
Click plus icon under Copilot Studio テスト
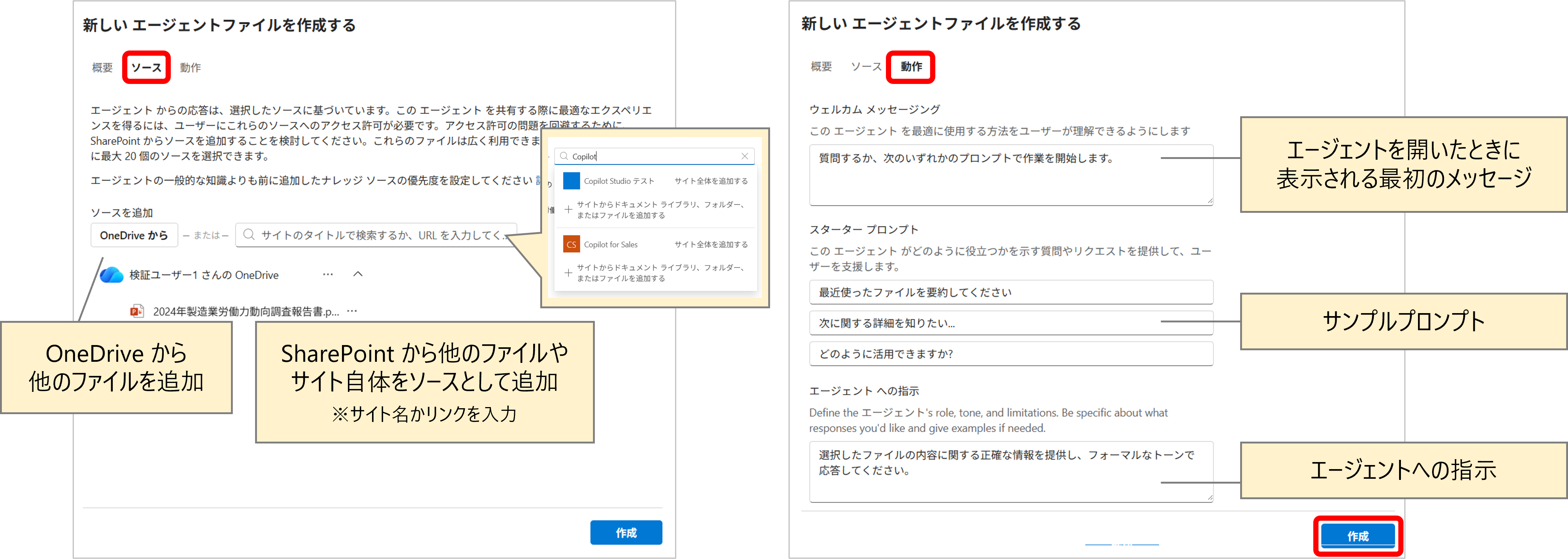click(x=568, y=209)
